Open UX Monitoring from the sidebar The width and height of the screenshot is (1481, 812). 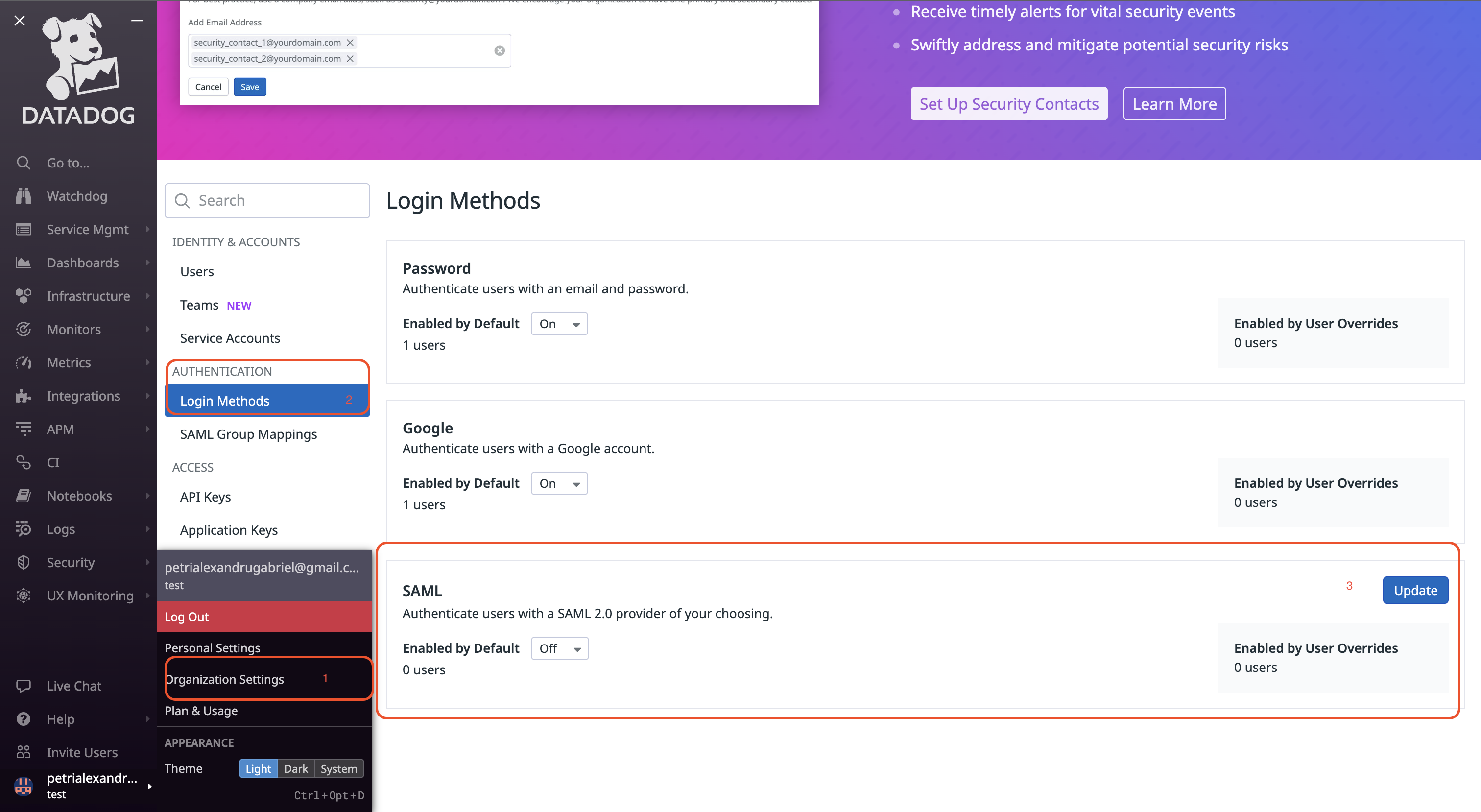[x=90, y=595]
